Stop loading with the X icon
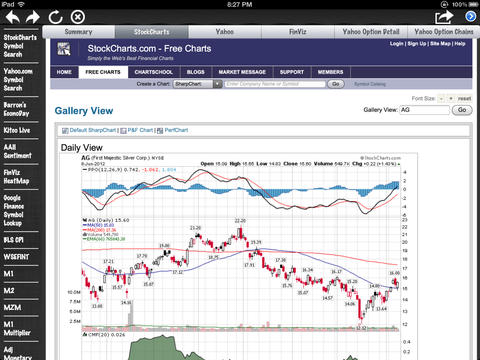 point(78,17)
